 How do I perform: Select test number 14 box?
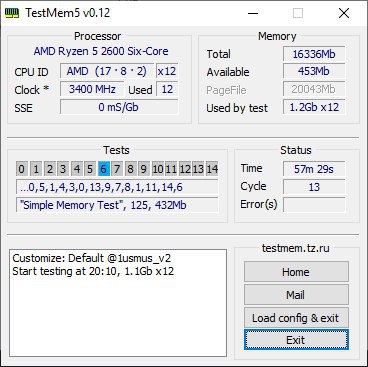(212, 169)
